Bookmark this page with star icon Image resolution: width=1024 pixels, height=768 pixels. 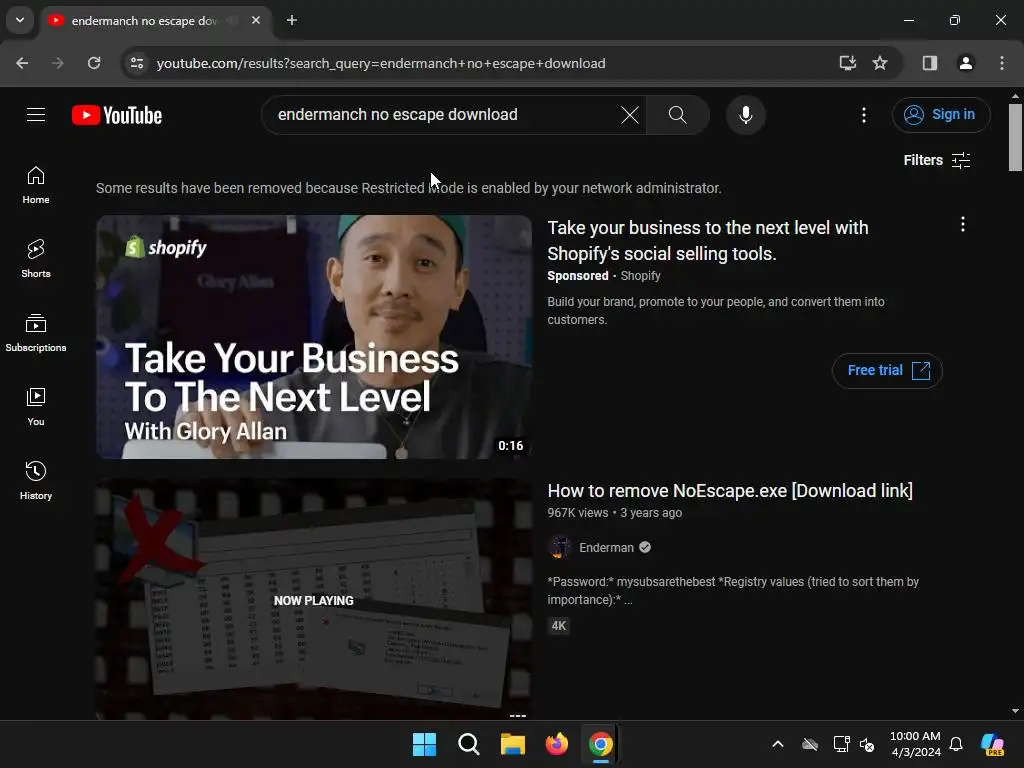click(880, 63)
